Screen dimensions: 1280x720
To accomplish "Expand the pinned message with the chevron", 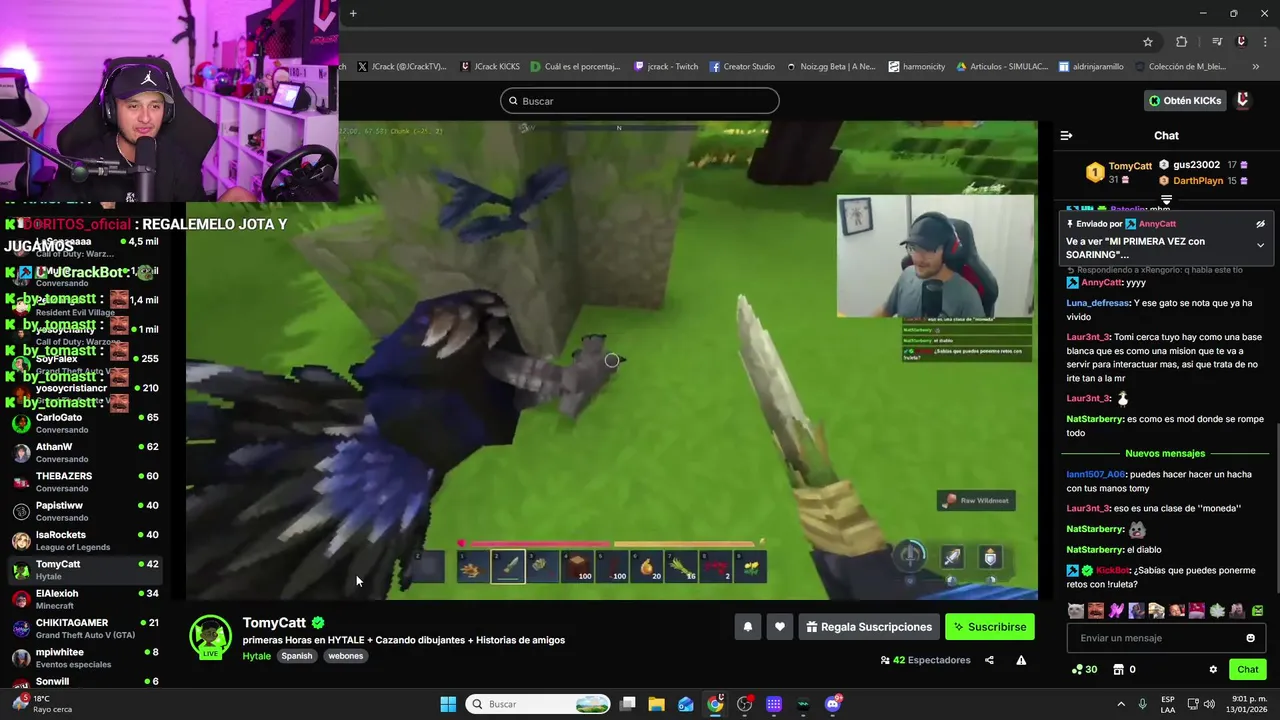I will coord(1260,245).
